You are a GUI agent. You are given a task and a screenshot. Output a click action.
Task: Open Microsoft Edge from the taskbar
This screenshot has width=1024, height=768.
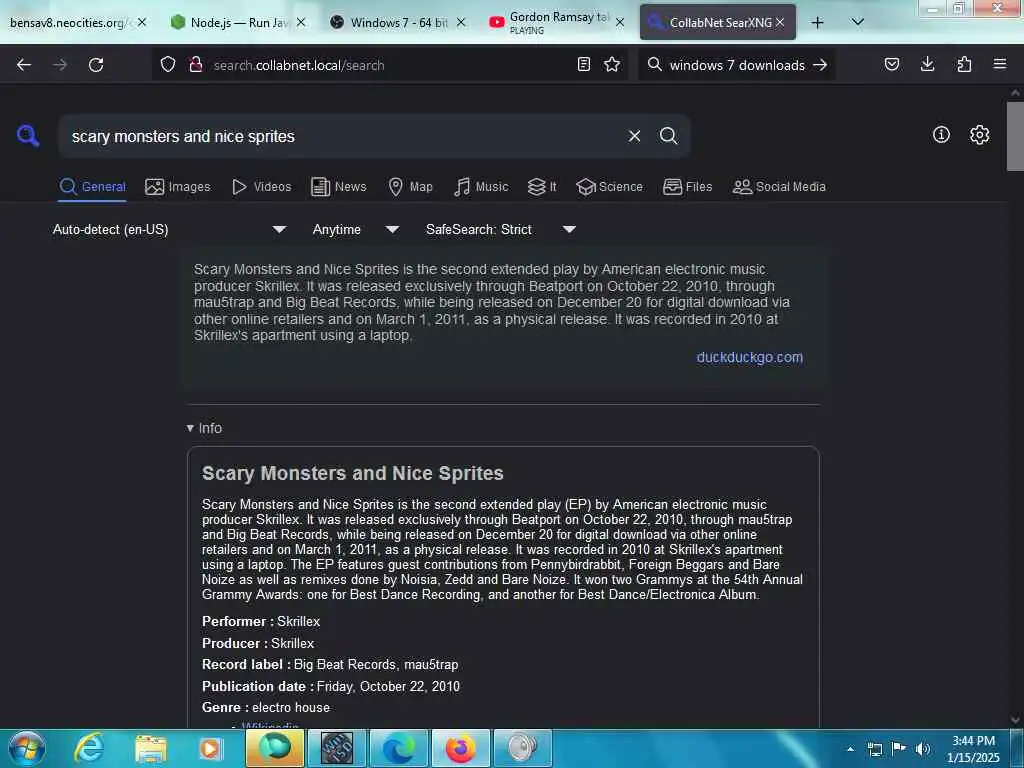pos(398,748)
